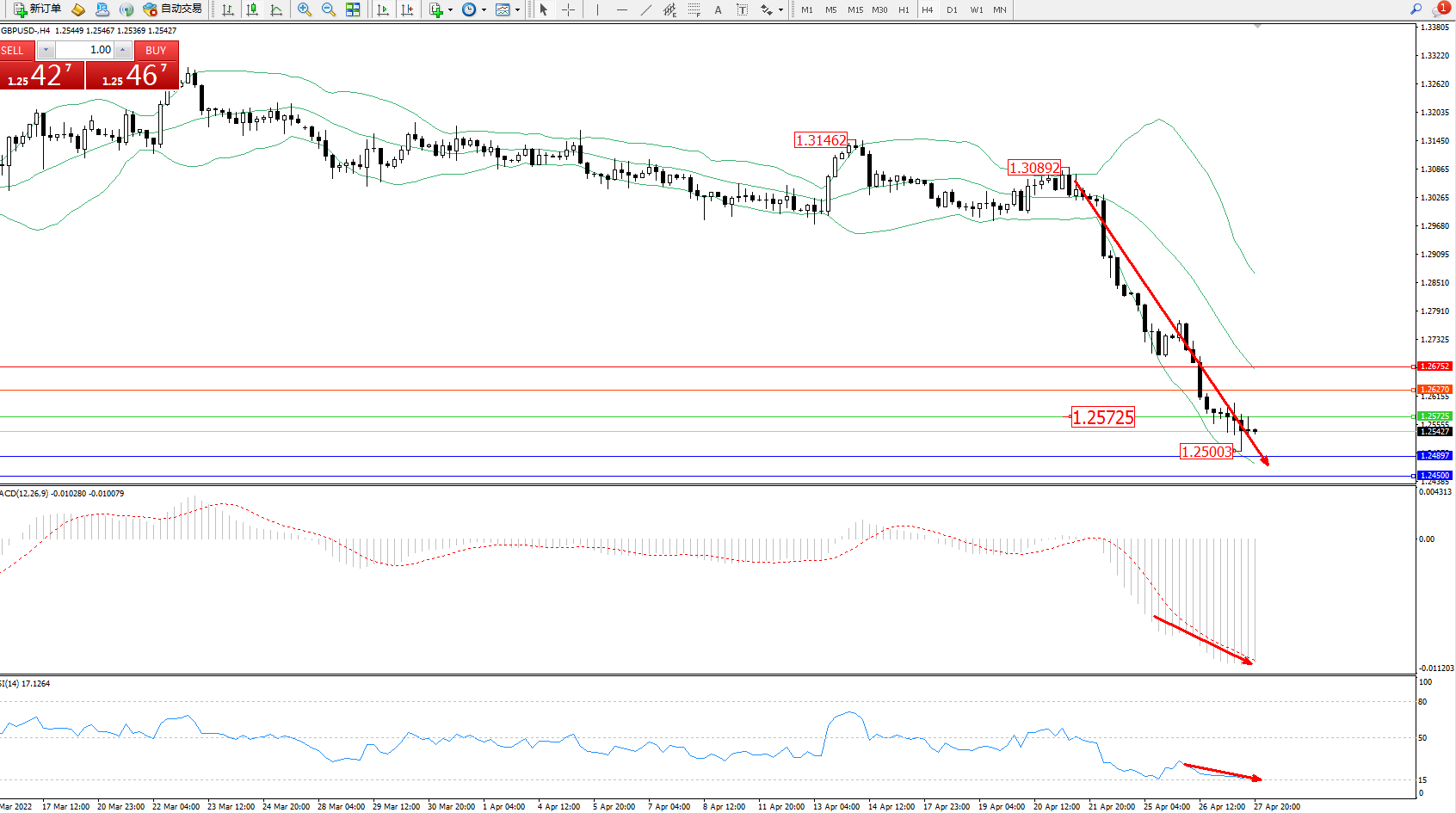Select the Crosshair cursor tool
The width and height of the screenshot is (1456, 813).
coord(568,9)
